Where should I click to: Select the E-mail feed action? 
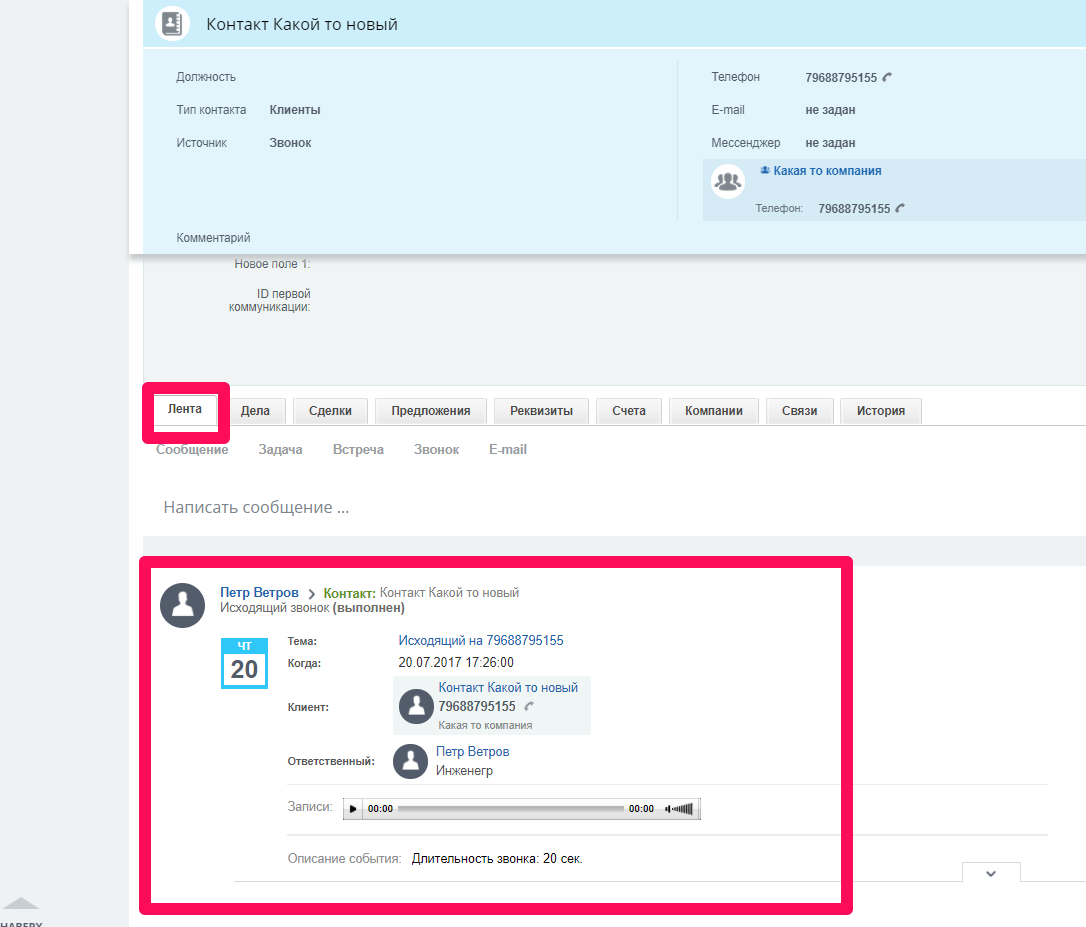click(x=507, y=450)
